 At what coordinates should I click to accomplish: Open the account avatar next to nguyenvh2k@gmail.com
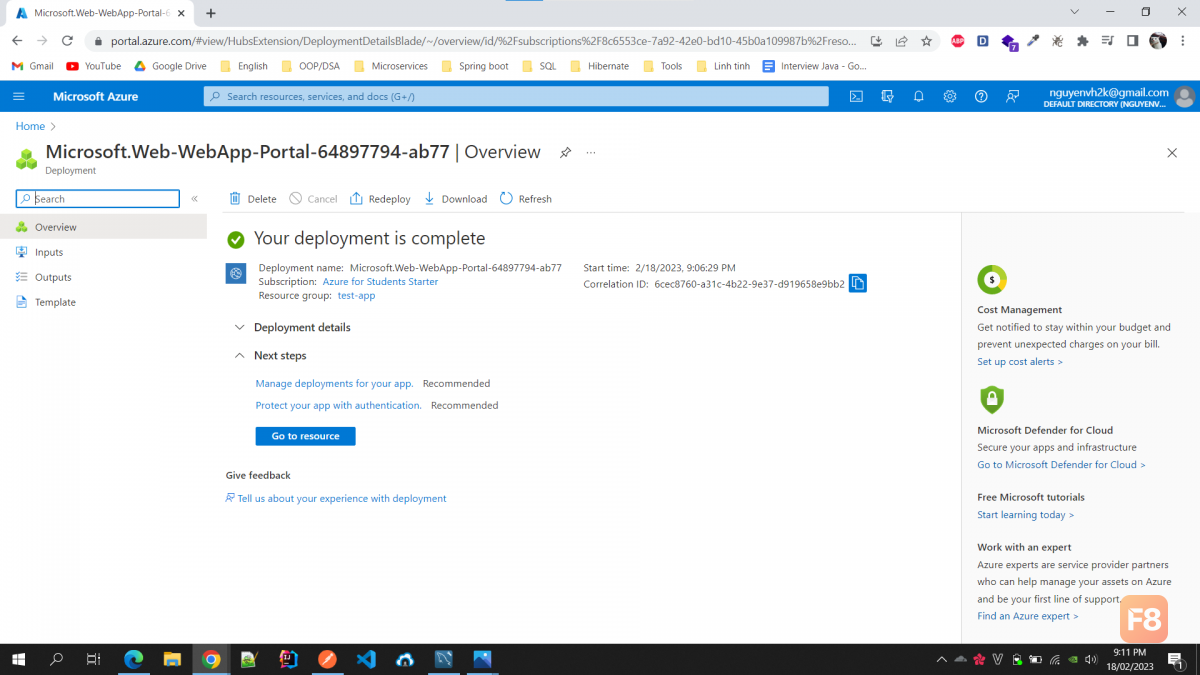pos(1185,96)
